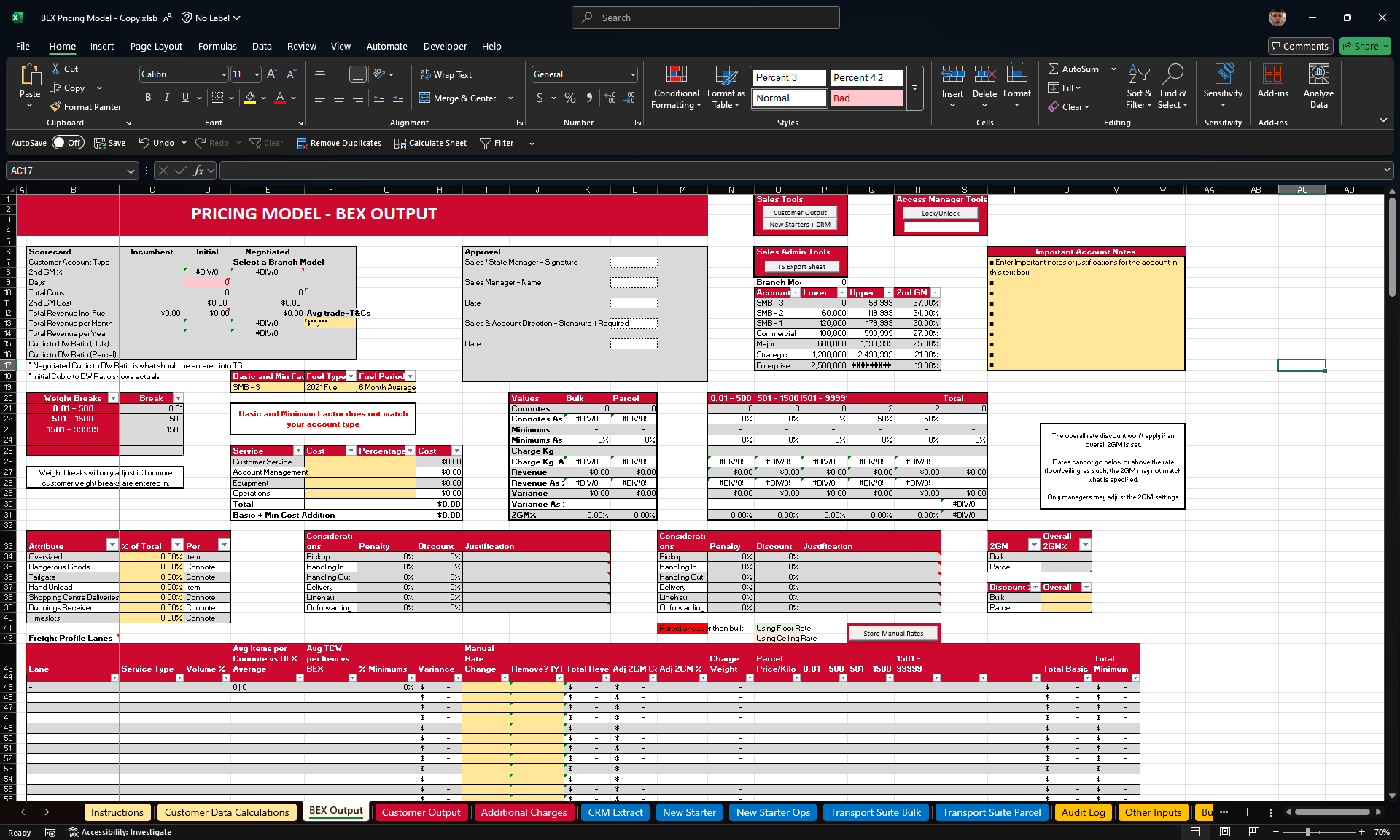Toggle Wrap Text

pos(446,74)
